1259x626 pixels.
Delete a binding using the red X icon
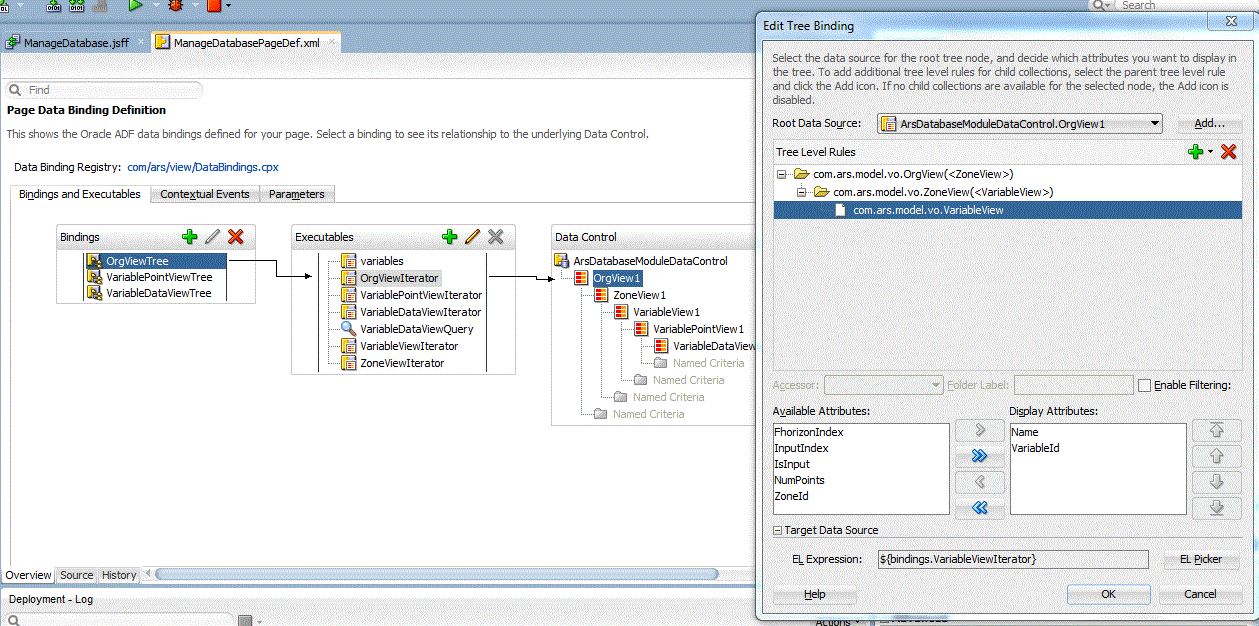click(x=235, y=238)
